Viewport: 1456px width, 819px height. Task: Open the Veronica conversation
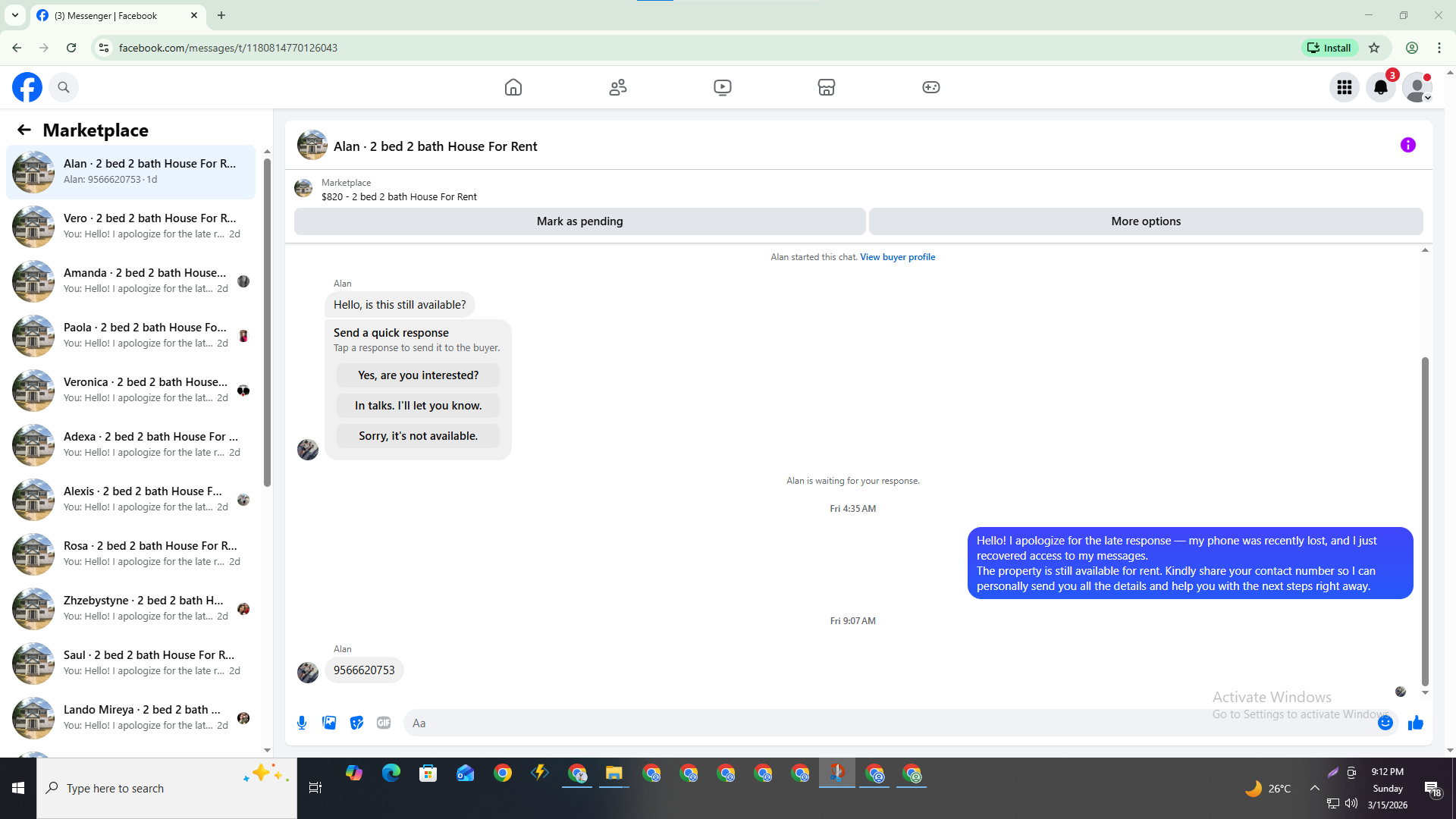(x=130, y=391)
